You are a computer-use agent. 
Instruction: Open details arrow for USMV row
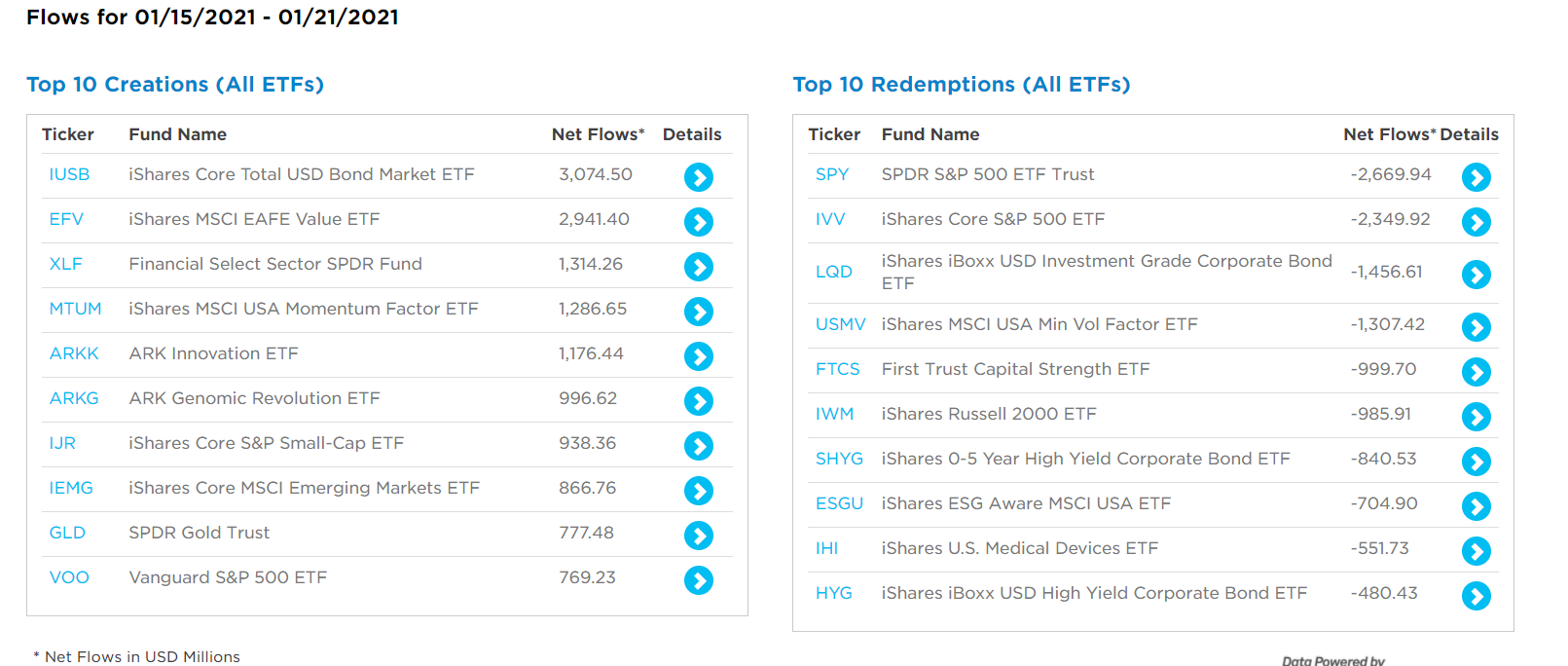(1477, 327)
